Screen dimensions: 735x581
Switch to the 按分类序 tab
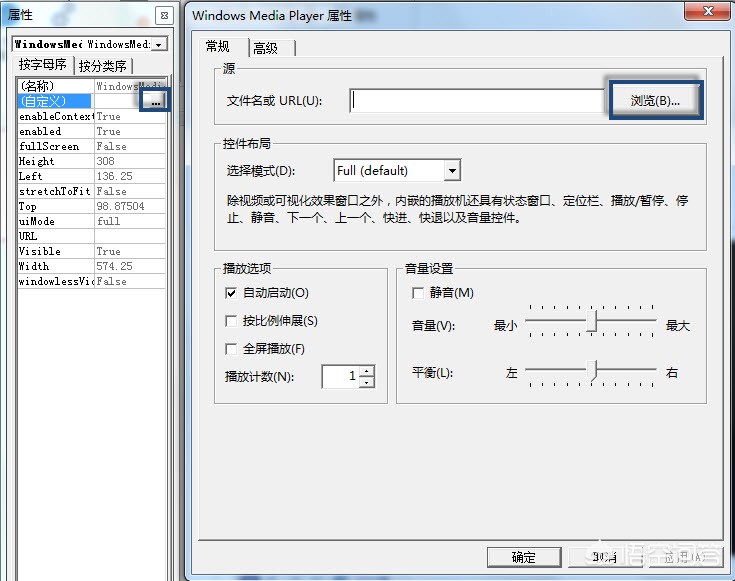(103, 66)
